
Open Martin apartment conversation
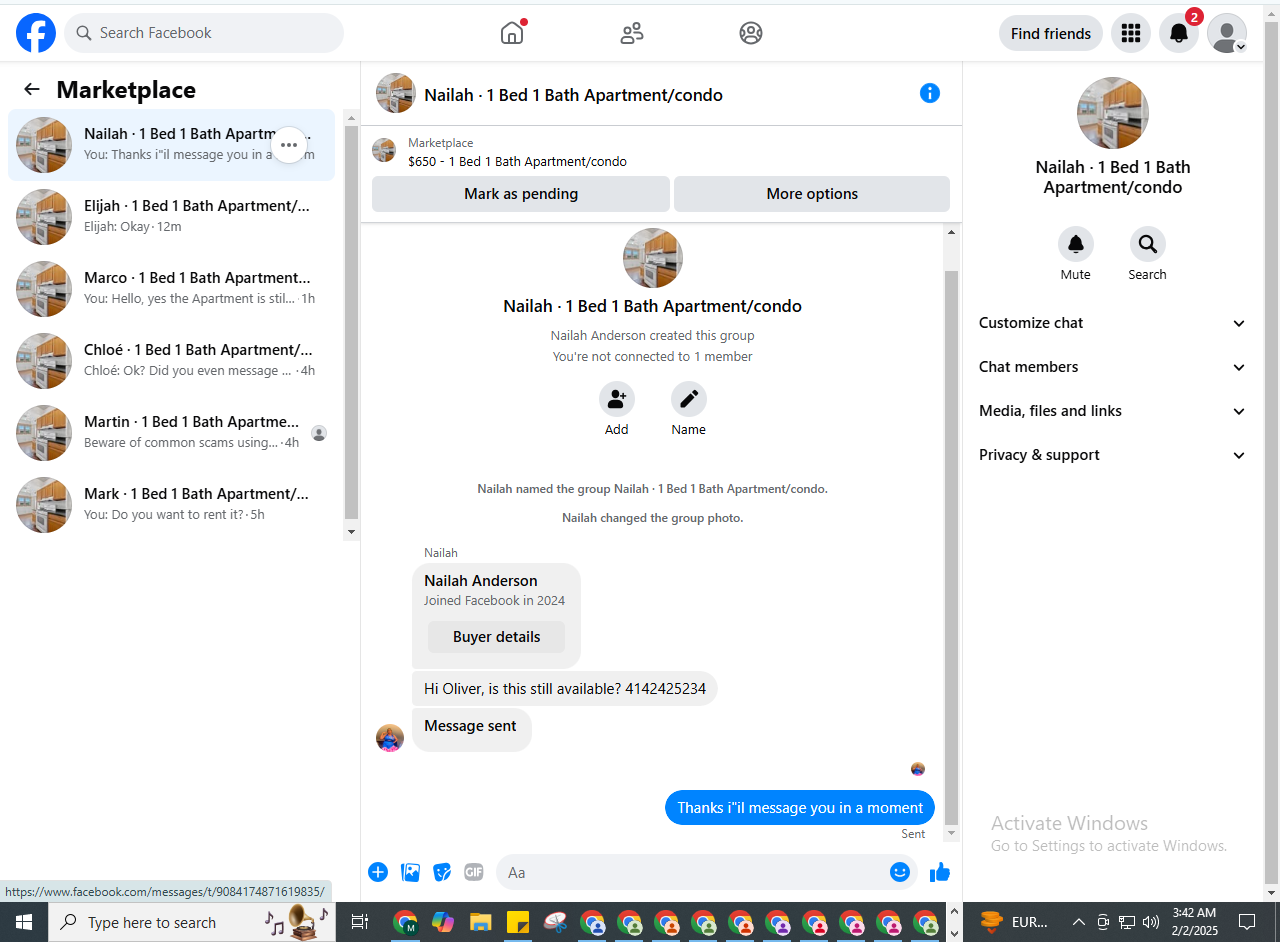[x=171, y=433]
